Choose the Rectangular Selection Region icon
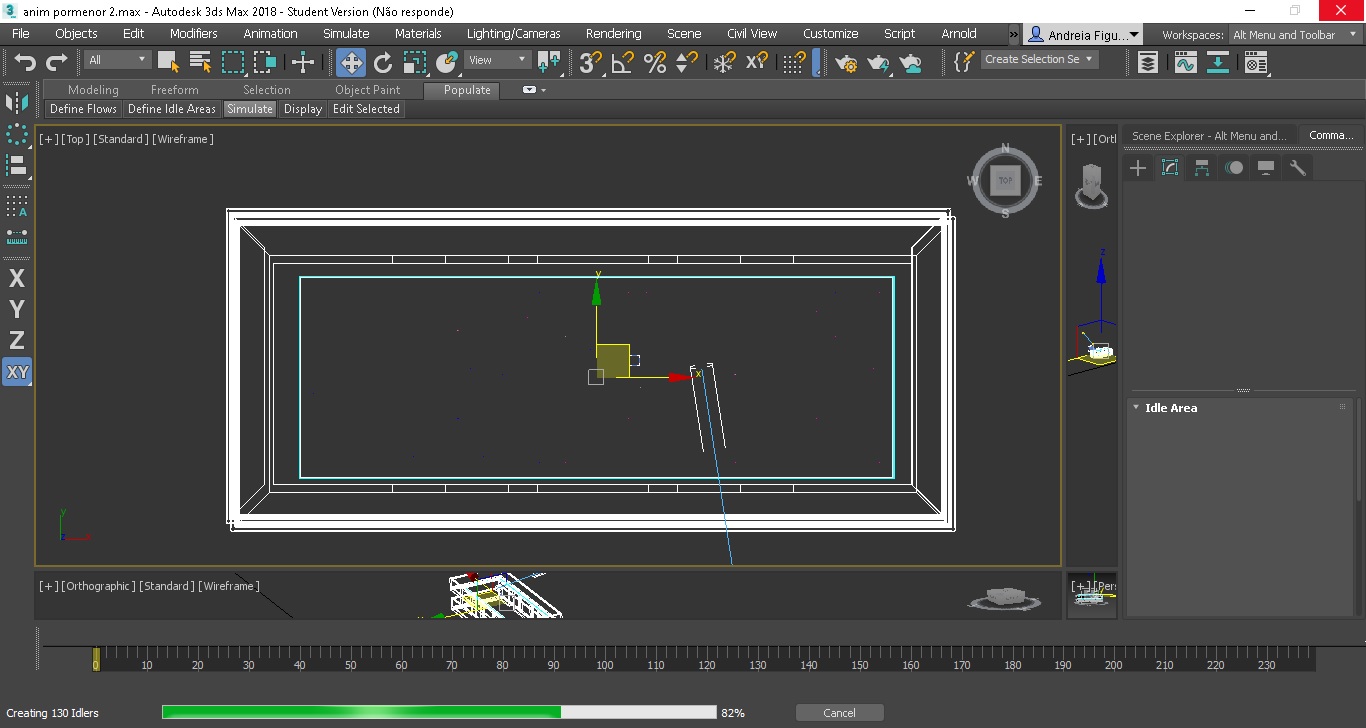 233,62
